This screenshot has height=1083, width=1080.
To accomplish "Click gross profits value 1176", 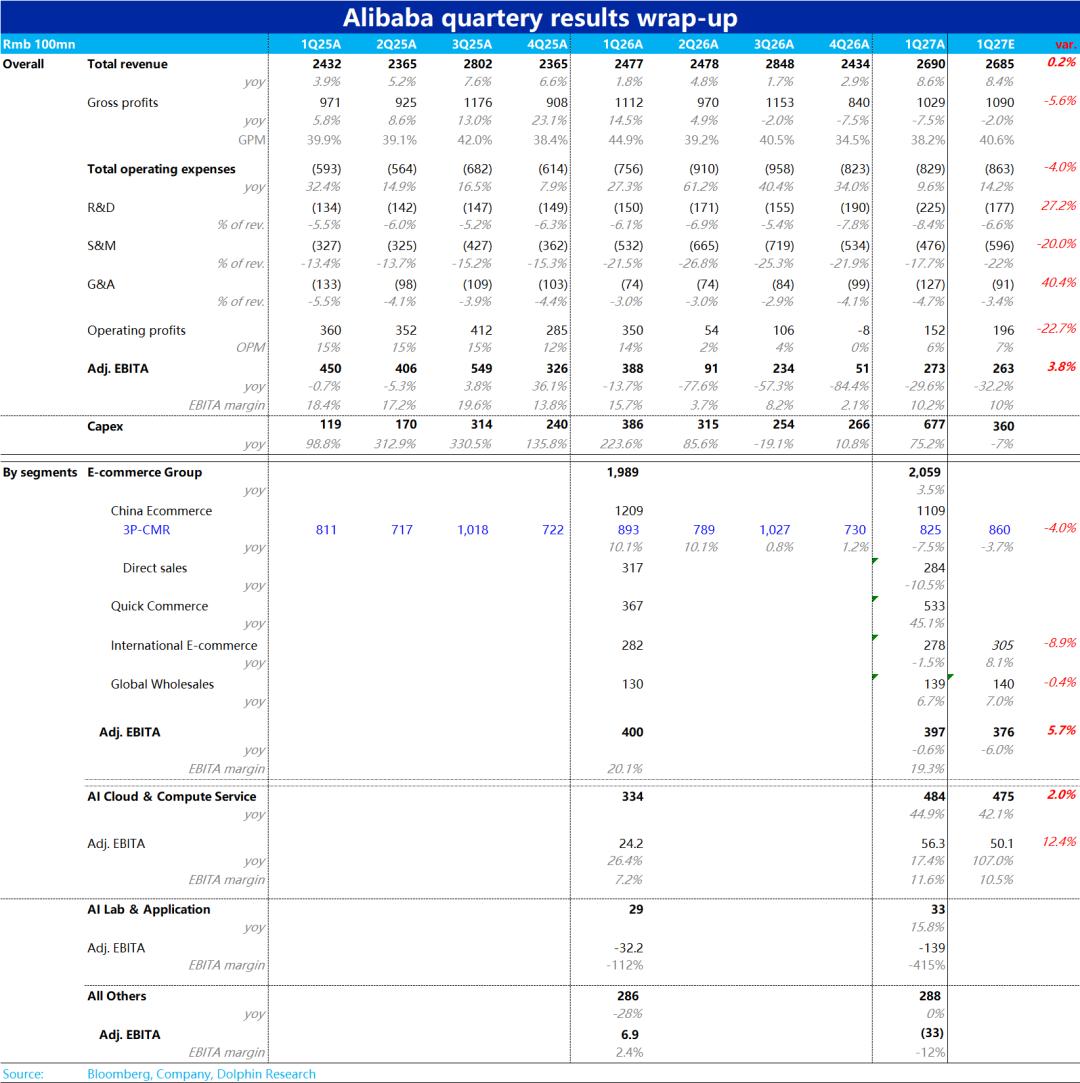I will point(478,103).
